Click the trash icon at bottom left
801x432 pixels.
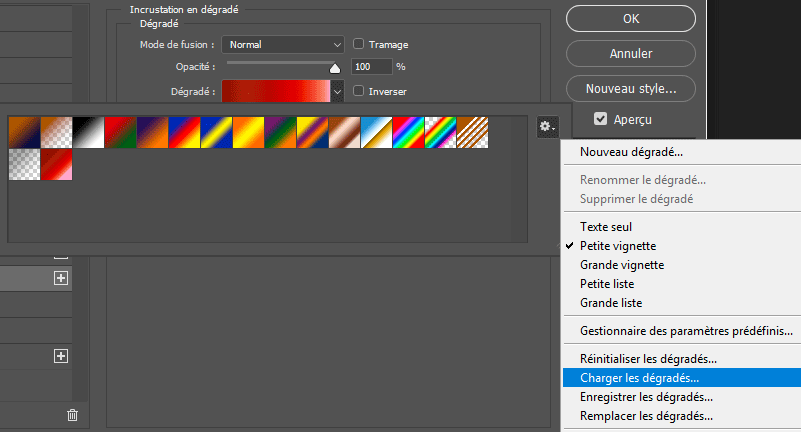72,415
